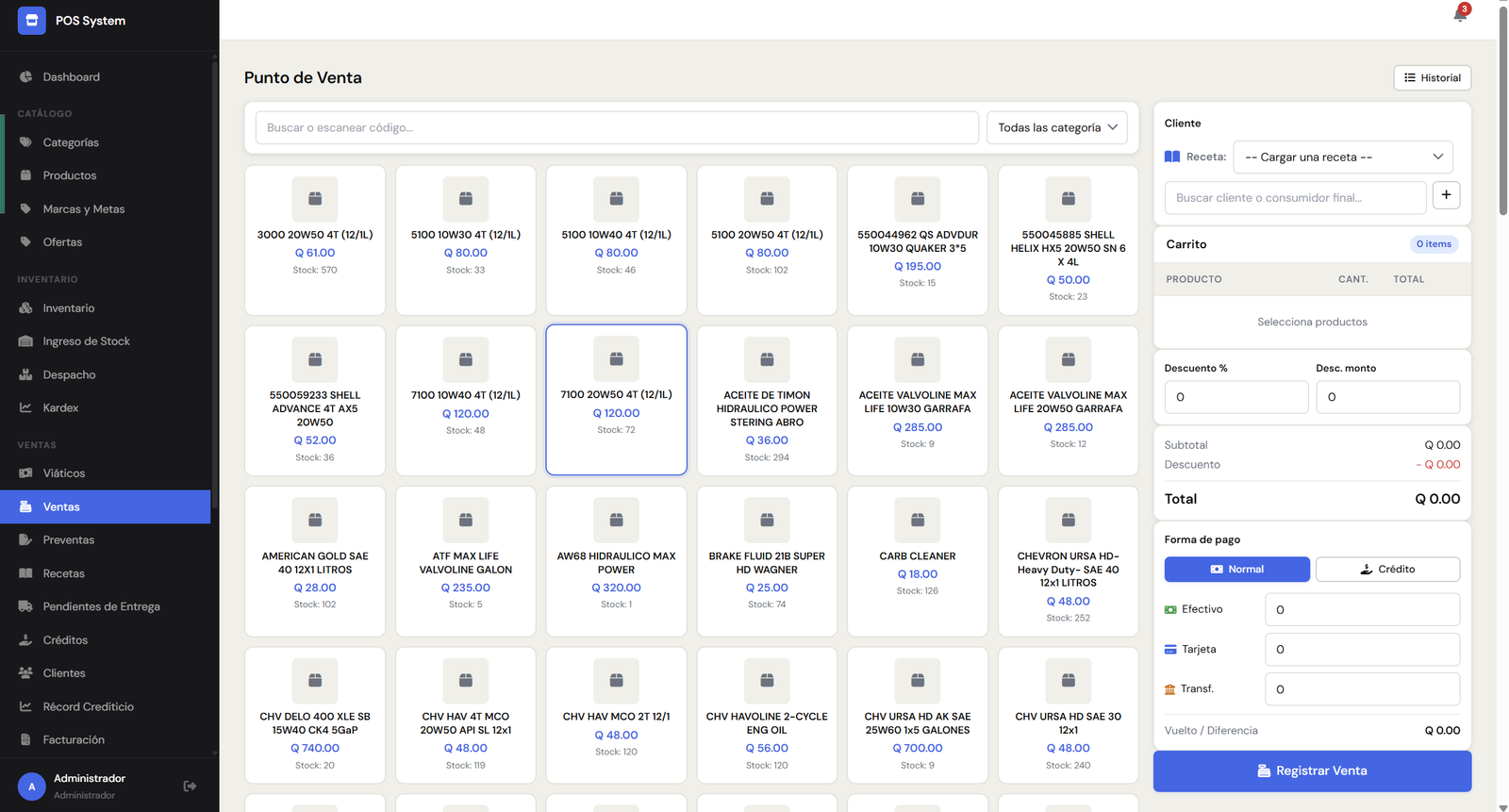Click the Productos box icon
Image resolution: width=1509 pixels, height=812 pixels.
point(25,175)
